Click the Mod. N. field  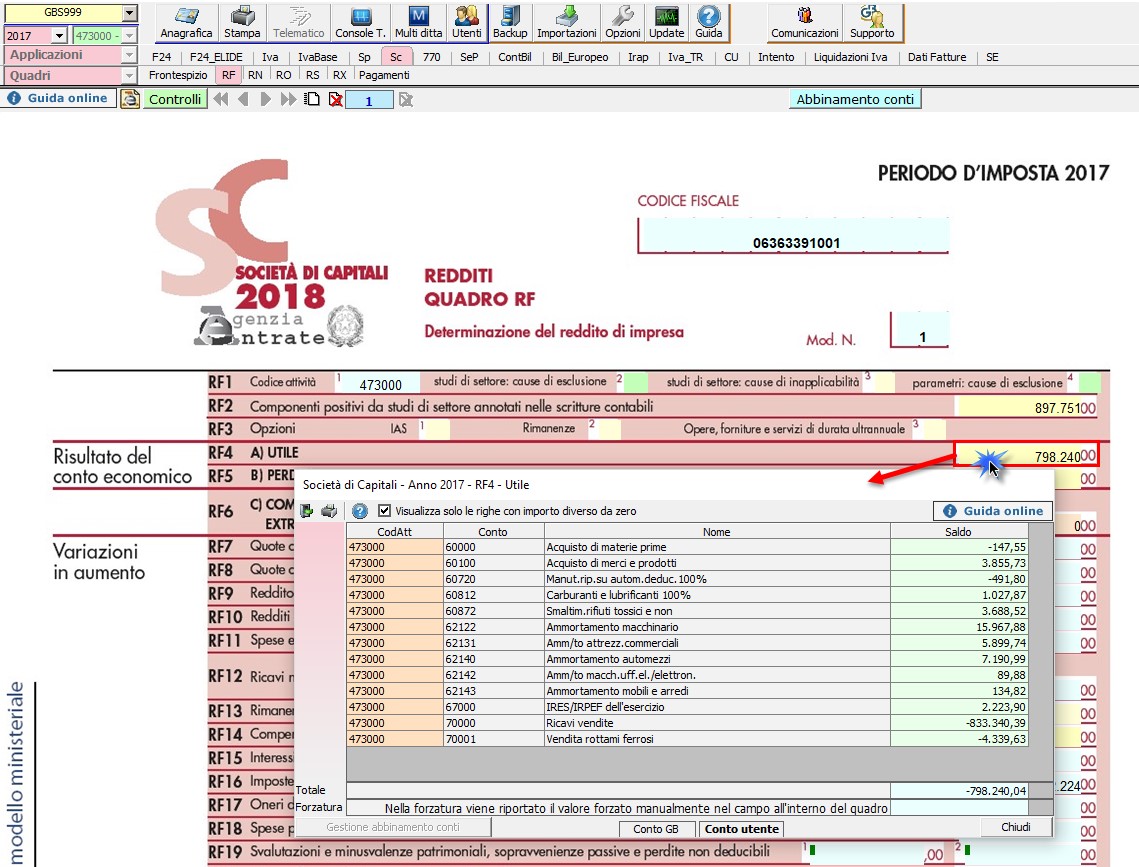920,330
